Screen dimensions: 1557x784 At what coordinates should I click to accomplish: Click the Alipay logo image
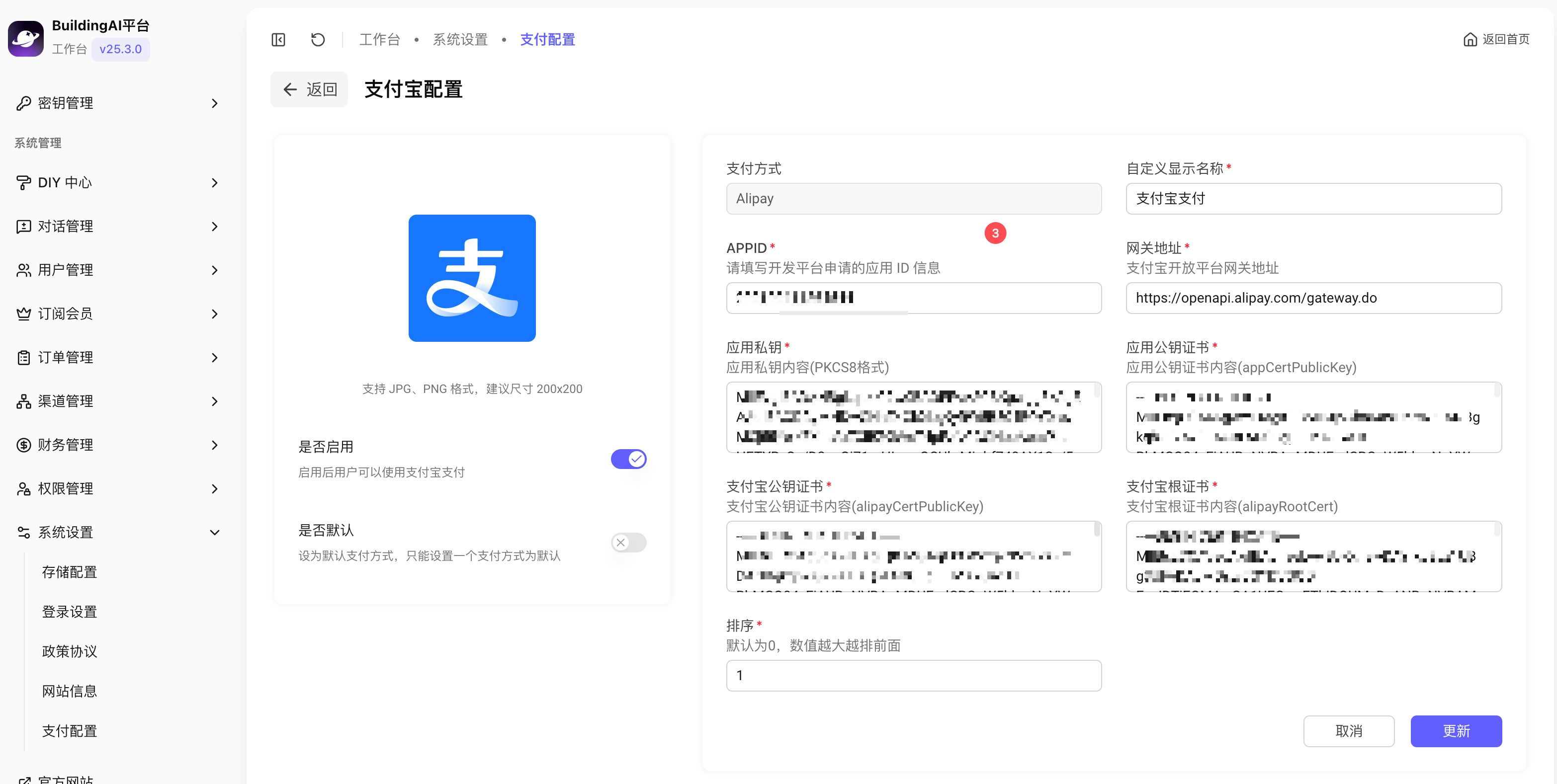tap(472, 278)
